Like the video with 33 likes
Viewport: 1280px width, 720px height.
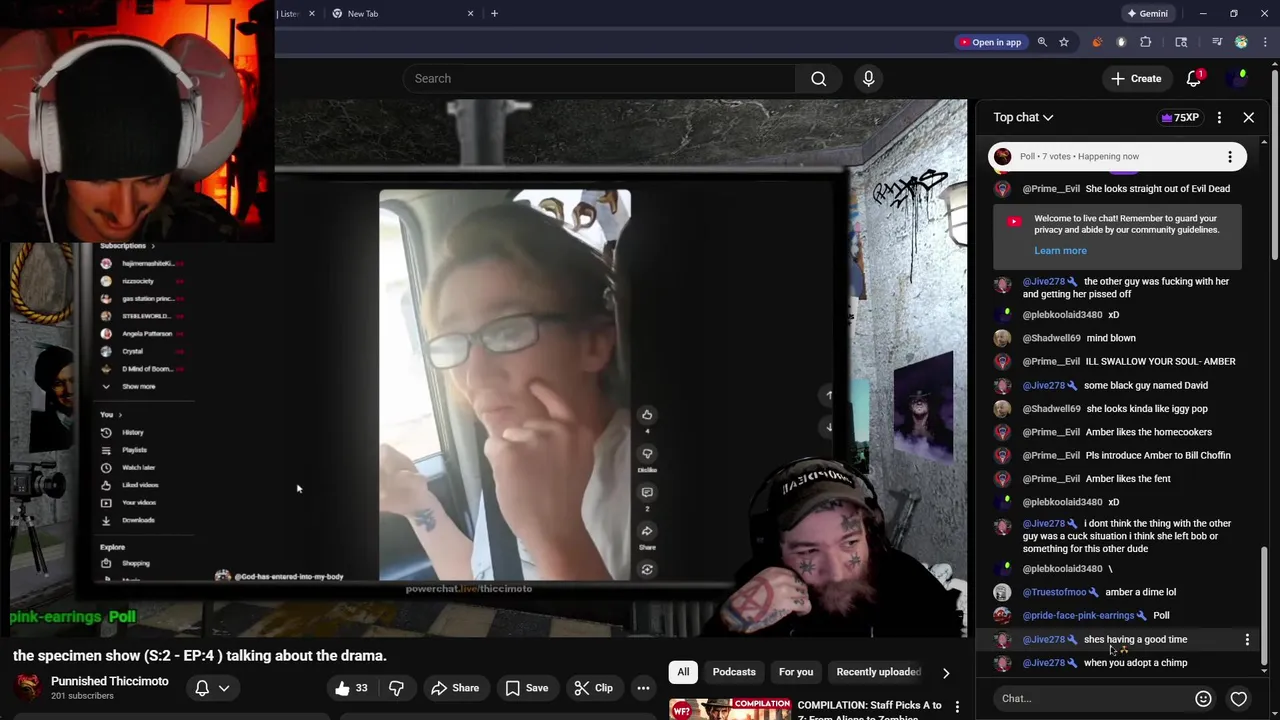(351, 688)
